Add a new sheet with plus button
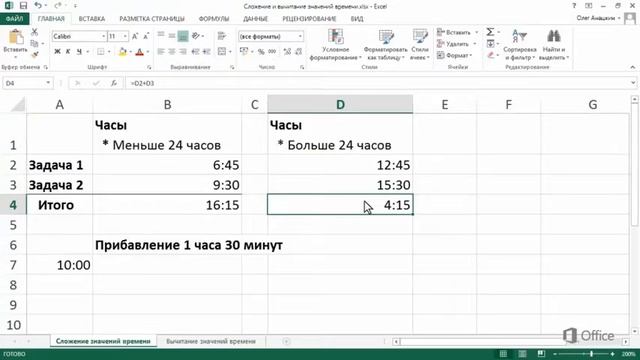Image resolution: width=640 pixels, height=360 pixels. point(286,341)
